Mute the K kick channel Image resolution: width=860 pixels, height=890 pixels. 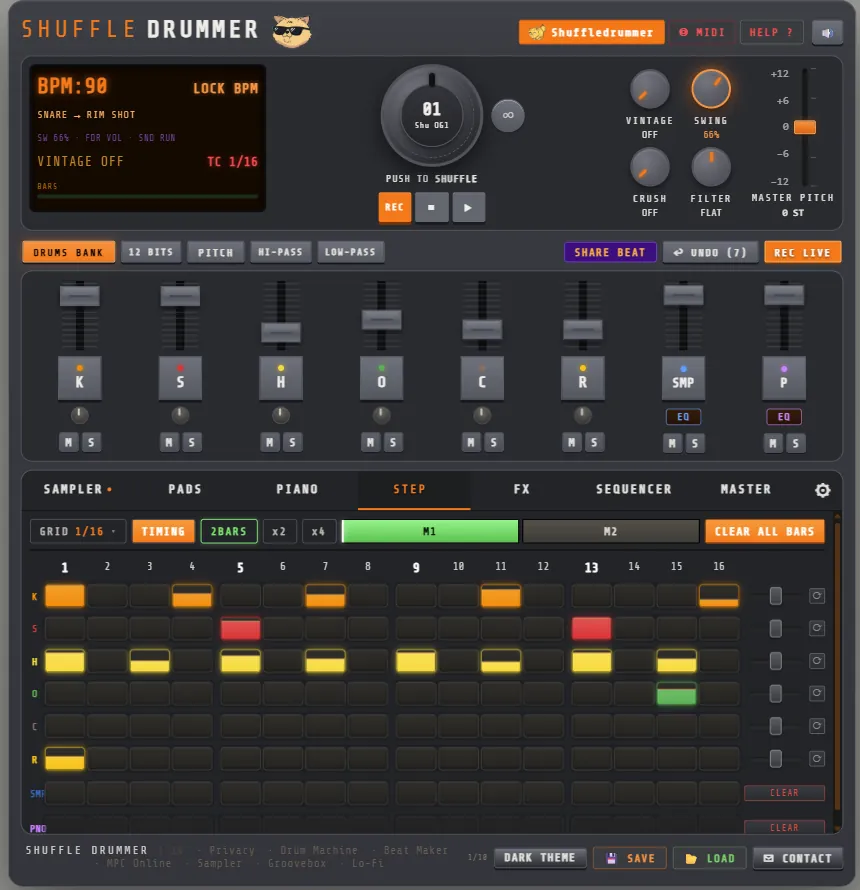click(69, 442)
